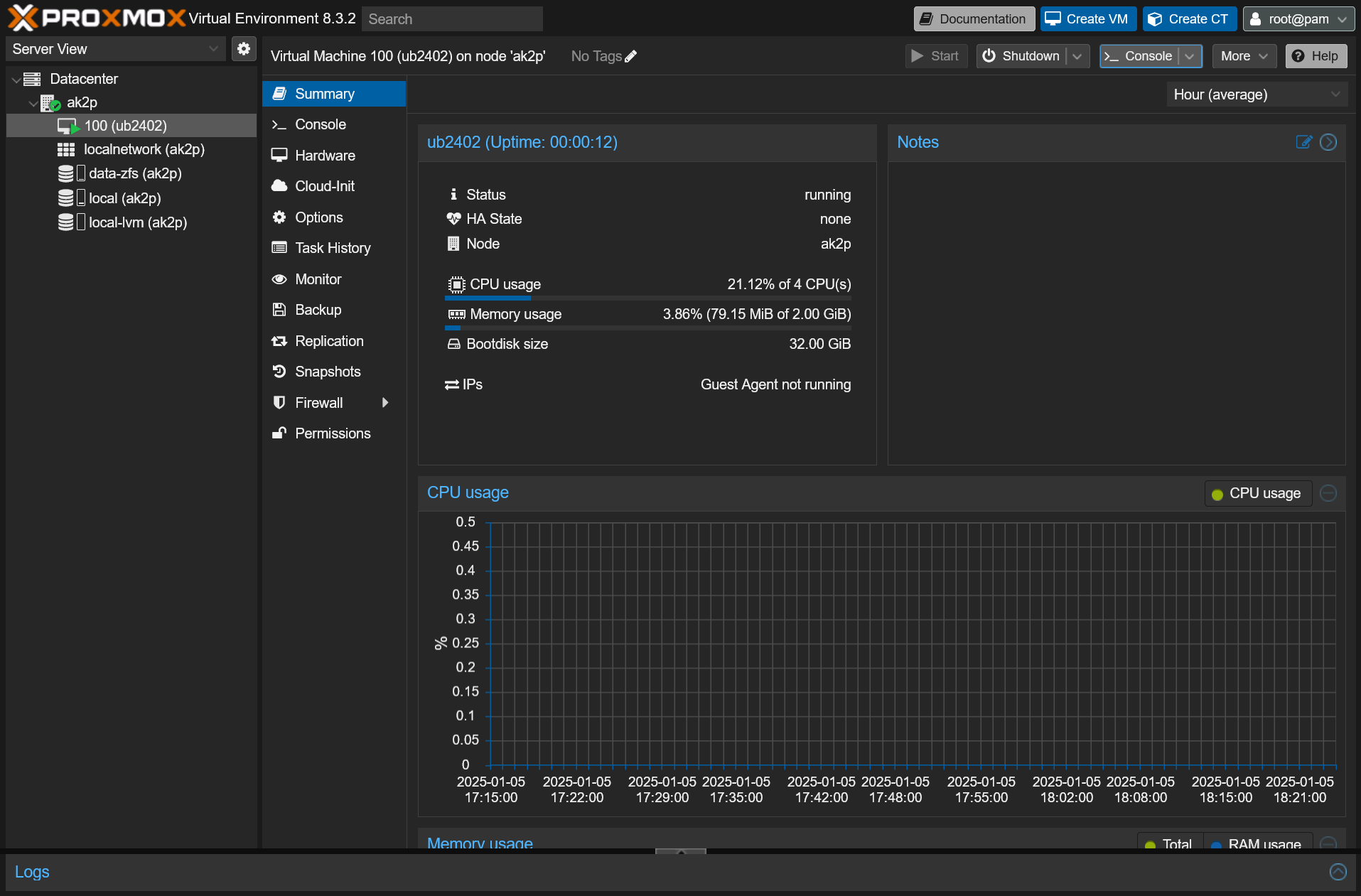
Task: Open the Hardware tab
Action: click(x=334, y=156)
